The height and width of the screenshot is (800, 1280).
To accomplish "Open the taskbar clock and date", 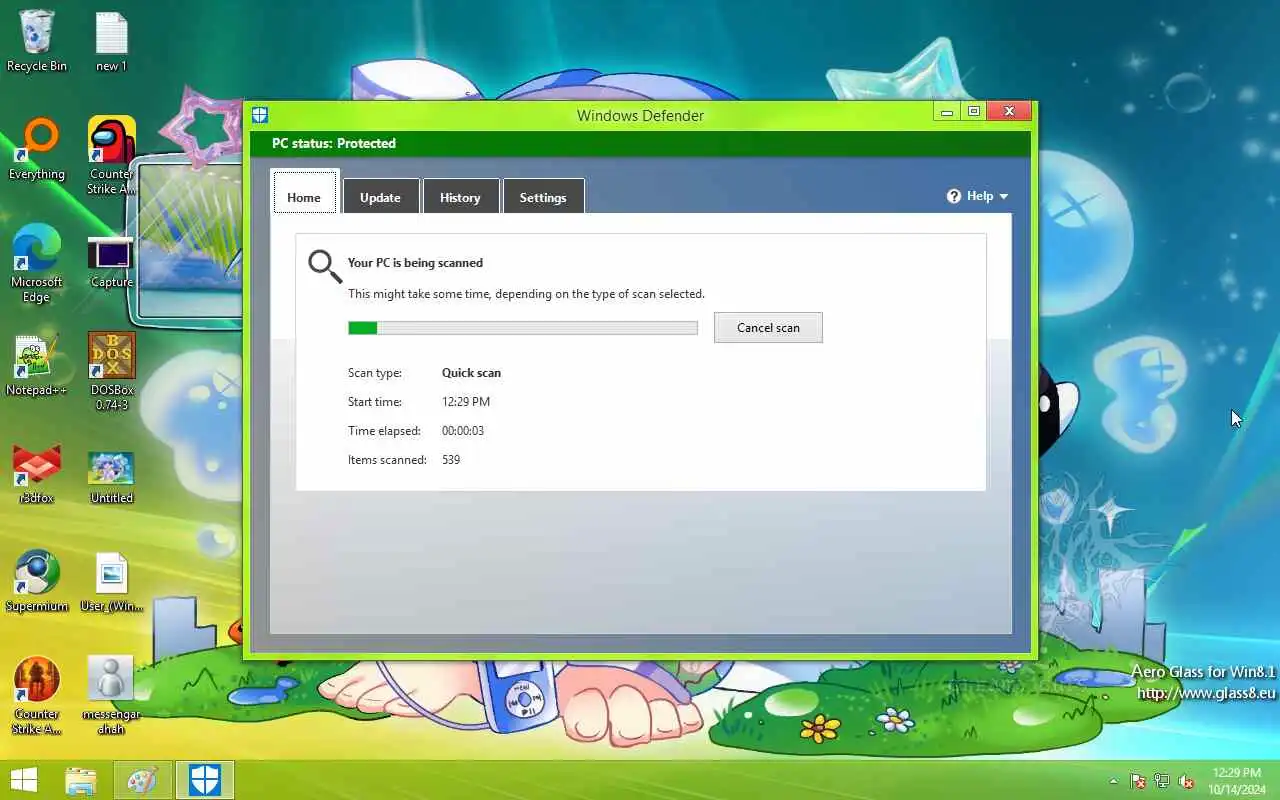I will point(1236,781).
